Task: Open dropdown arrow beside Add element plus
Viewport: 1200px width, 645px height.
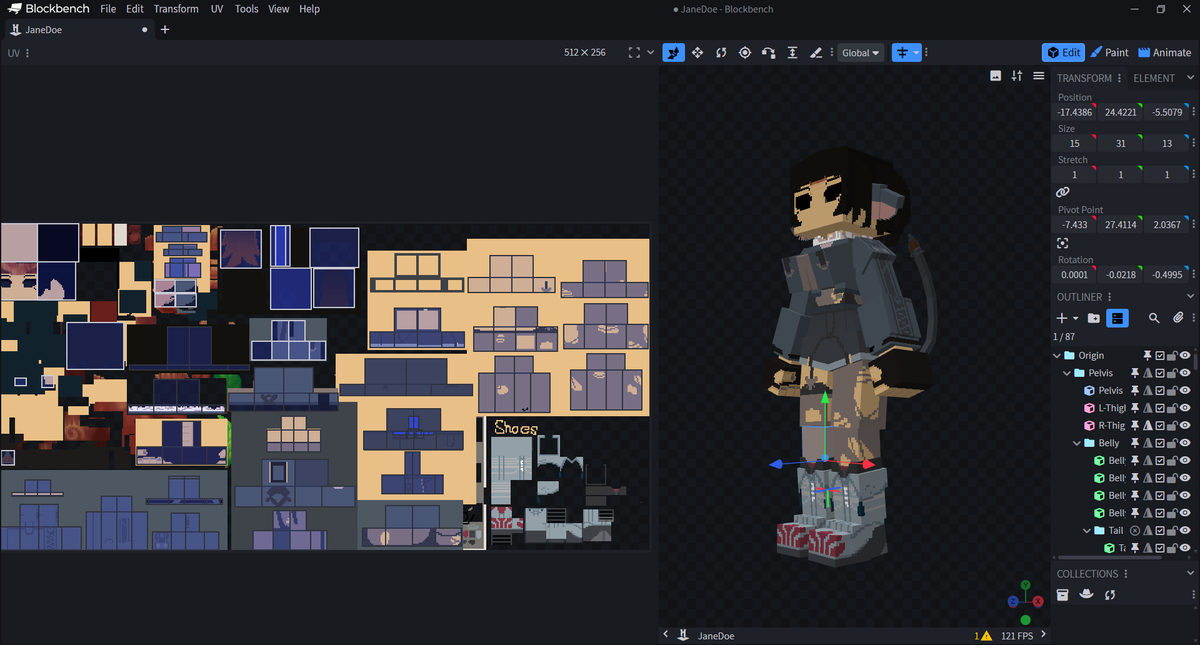Action: [1076, 318]
